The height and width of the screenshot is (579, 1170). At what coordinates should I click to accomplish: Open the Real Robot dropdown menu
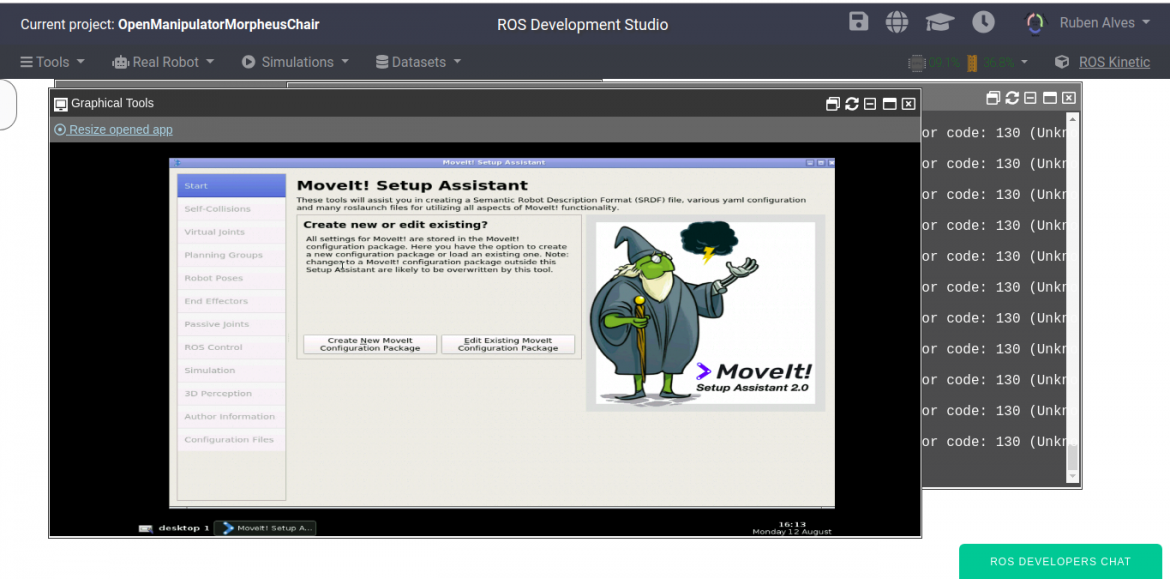163,62
